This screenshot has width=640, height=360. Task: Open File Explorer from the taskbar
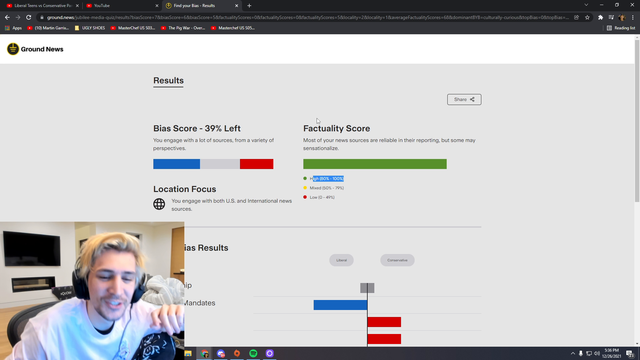point(188,353)
